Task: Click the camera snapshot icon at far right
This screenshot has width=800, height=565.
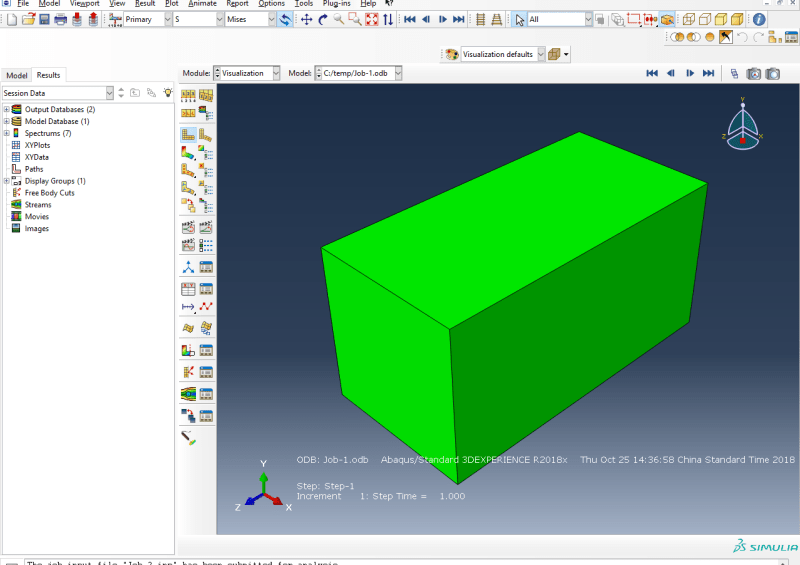Action: coord(772,73)
